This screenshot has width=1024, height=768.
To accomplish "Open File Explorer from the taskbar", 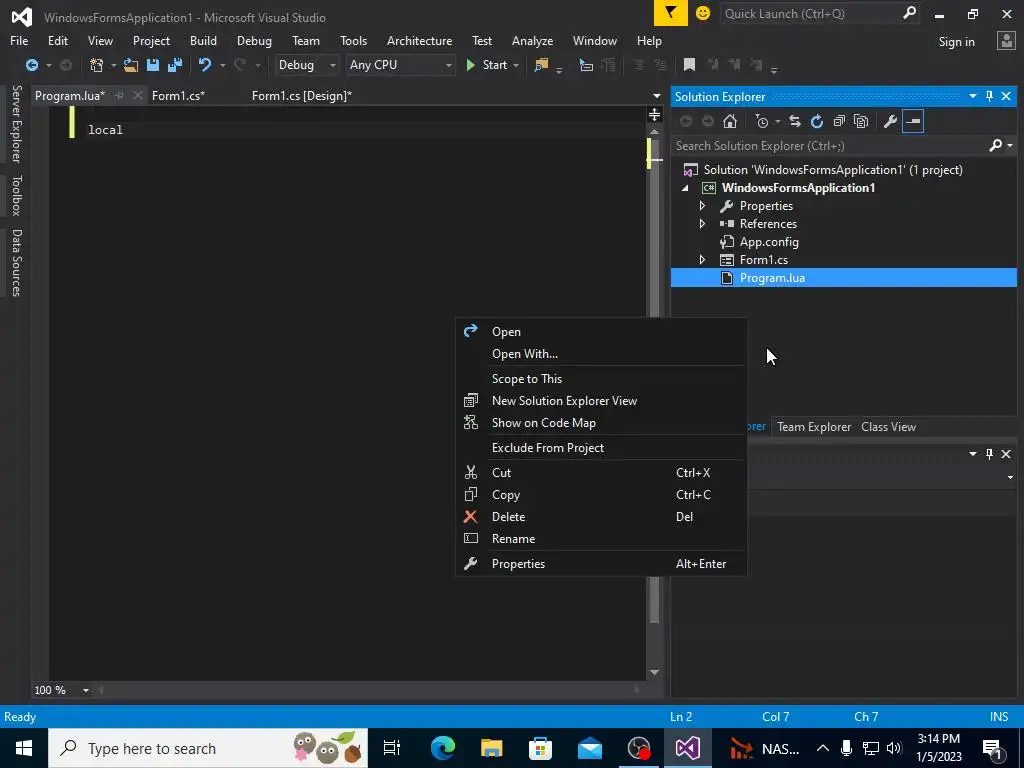I will pos(491,748).
